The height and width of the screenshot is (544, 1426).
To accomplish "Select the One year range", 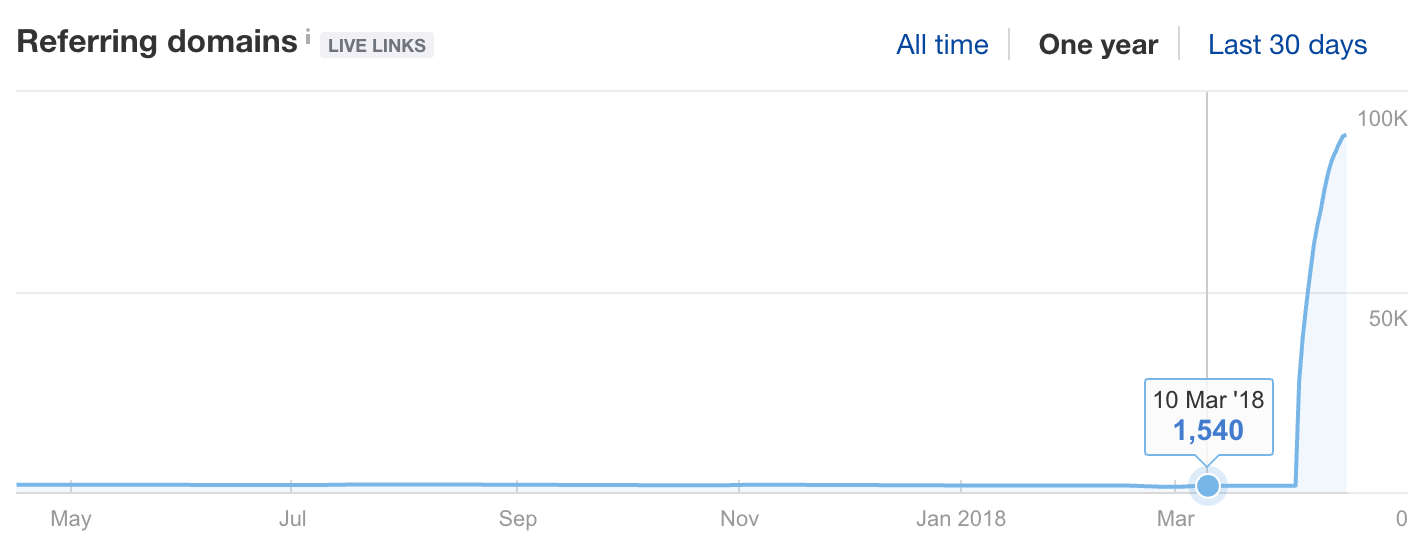I will point(1098,45).
